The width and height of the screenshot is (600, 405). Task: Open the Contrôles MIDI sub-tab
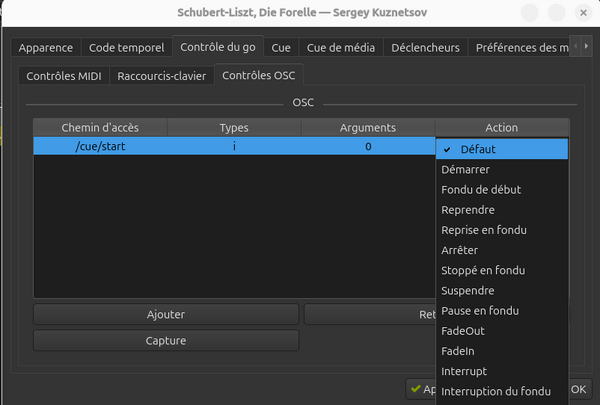point(63,76)
